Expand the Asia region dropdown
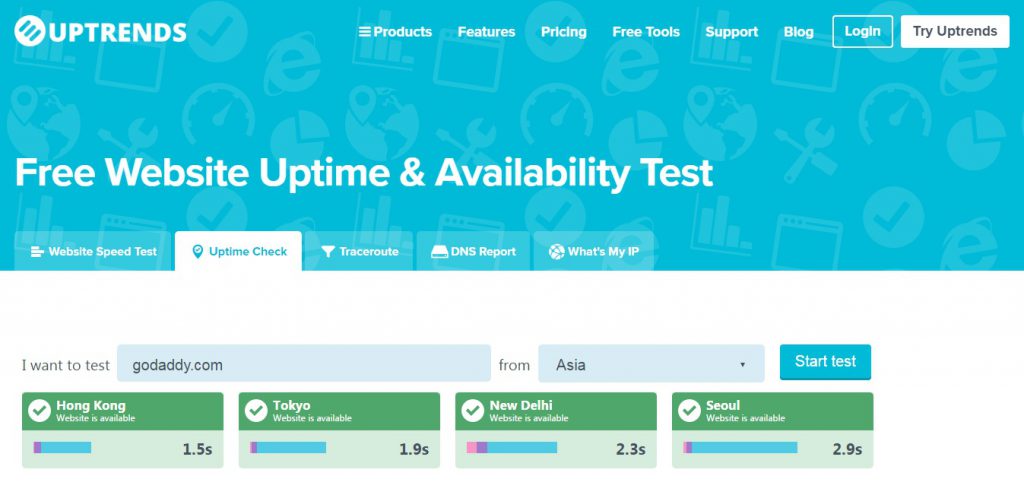 tap(651, 364)
